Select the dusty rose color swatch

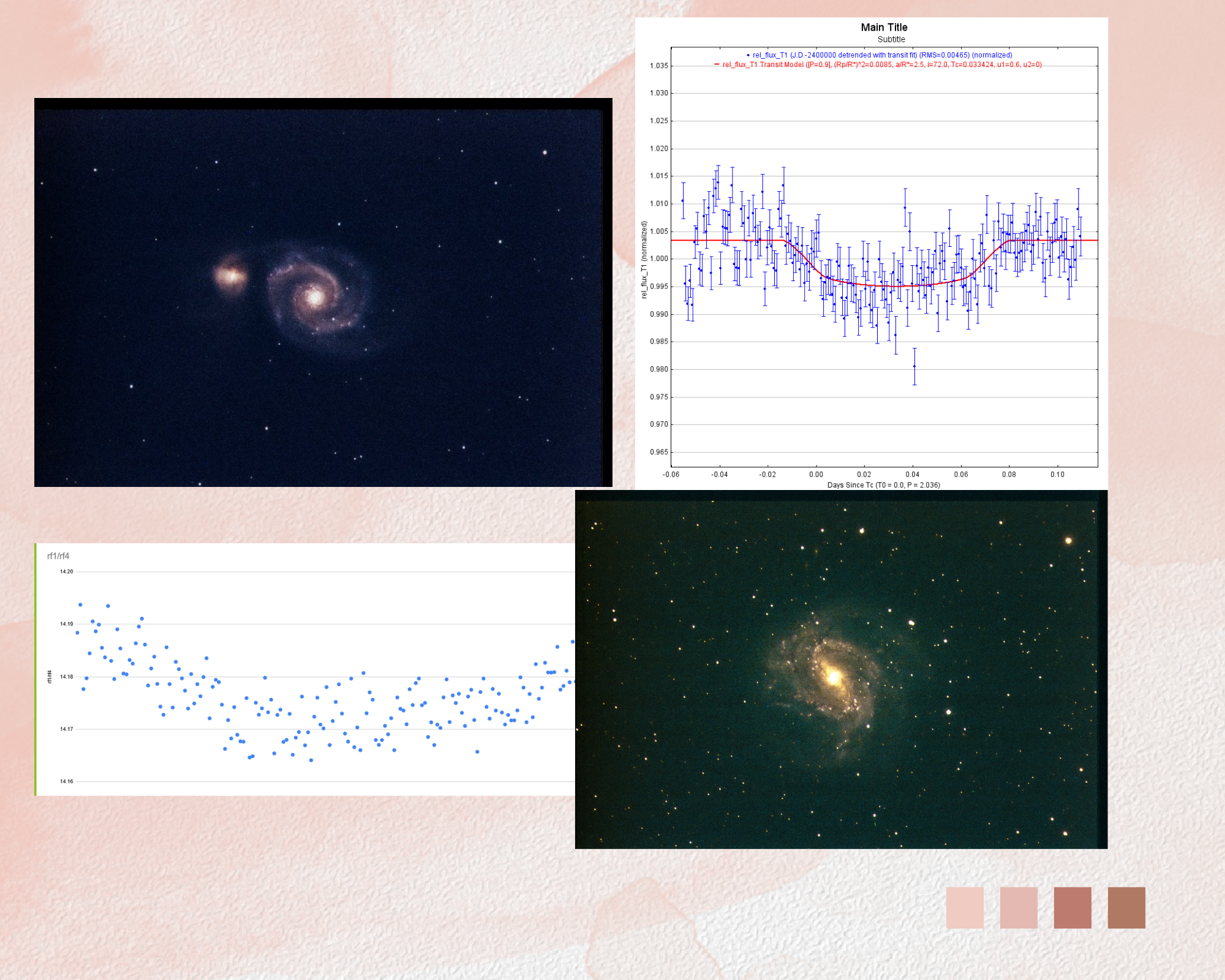(x=1072, y=907)
